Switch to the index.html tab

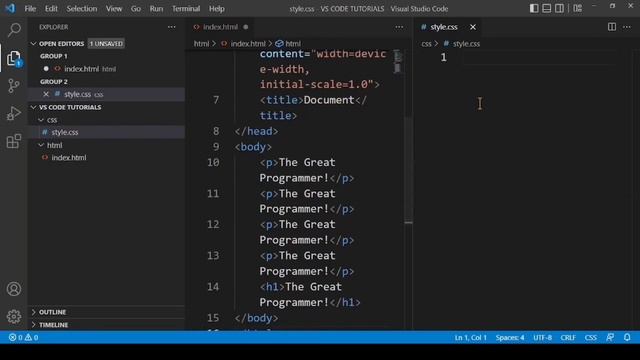[x=221, y=27]
